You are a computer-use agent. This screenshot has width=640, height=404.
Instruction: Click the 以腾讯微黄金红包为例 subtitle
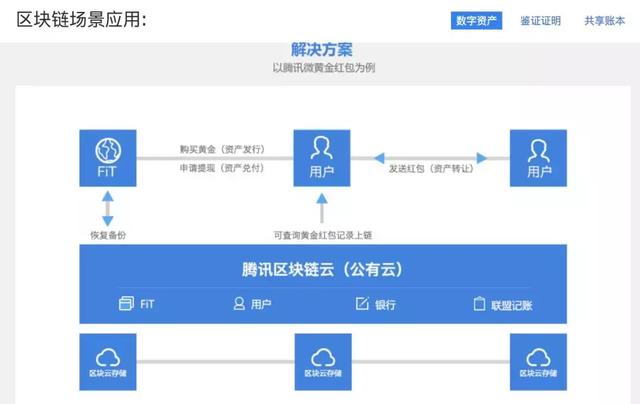click(324, 68)
